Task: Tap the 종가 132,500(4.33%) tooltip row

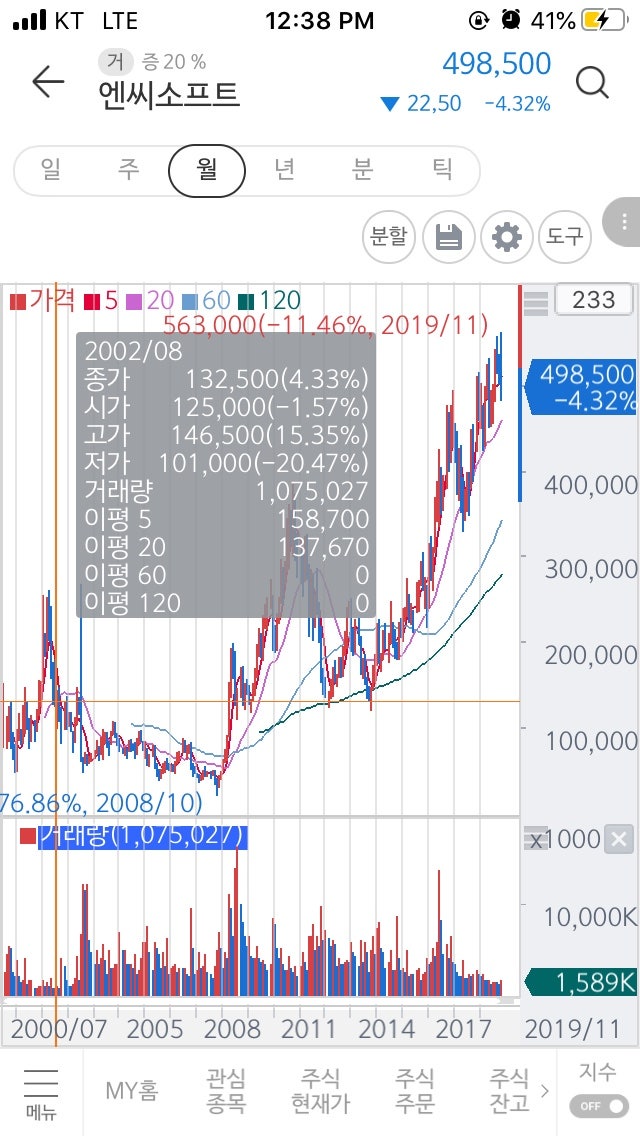Action: [226, 379]
